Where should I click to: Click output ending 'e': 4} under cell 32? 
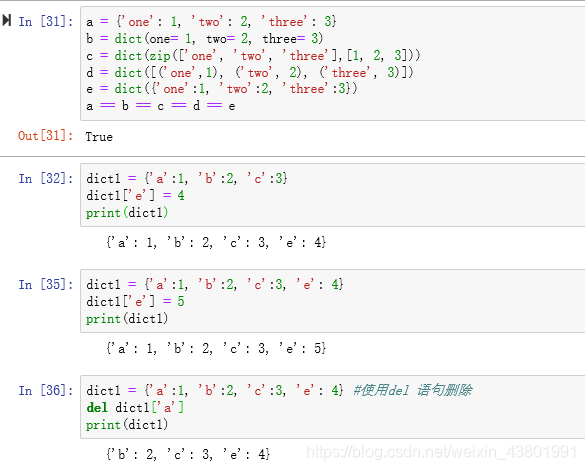tap(216, 242)
